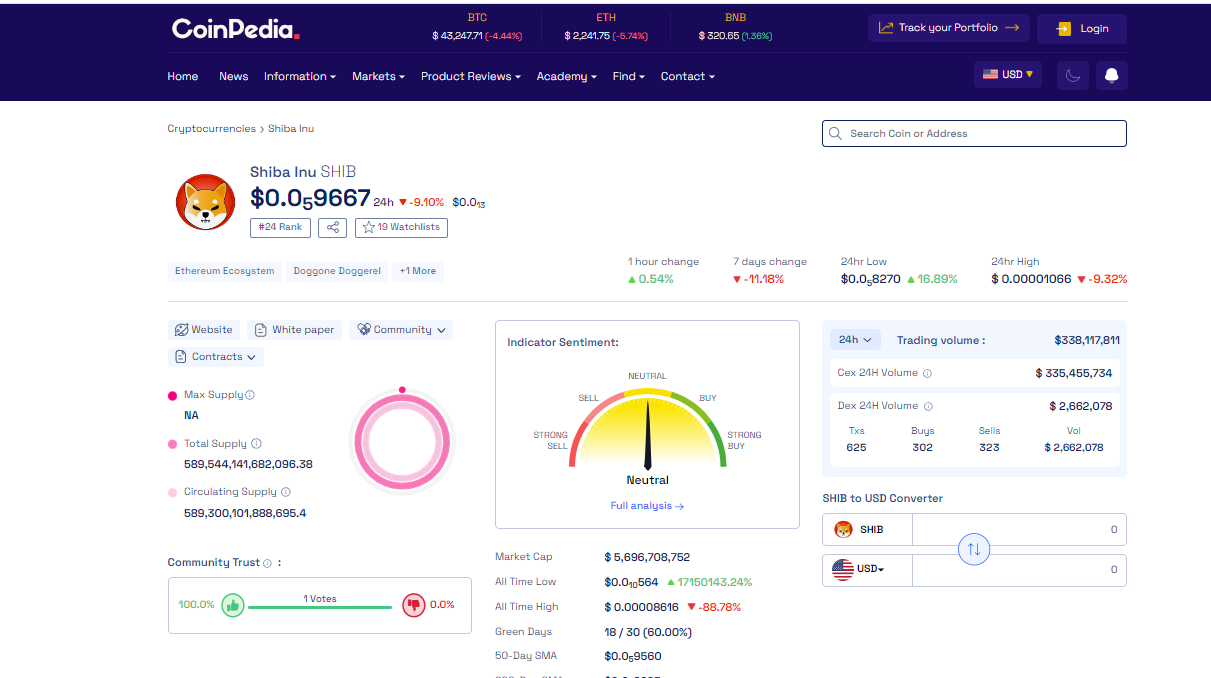The width and height of the screenshot is (1211, 678).
Task: Click the Market Cap value $5,696,708,752
Action: point(647,557)
